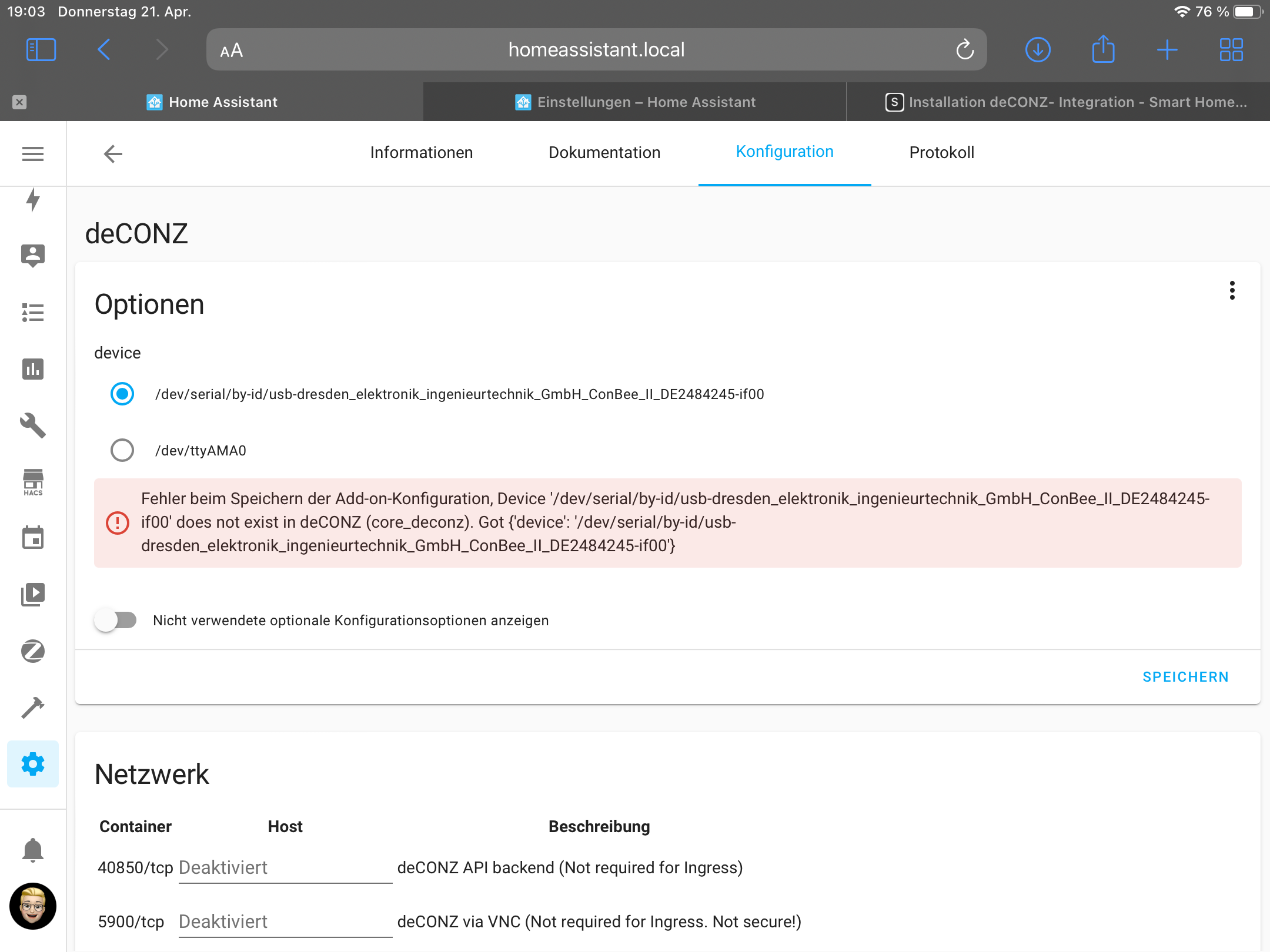Click the SPEICHERN button
The image size is (1270, 952).
pos(1185,677)
